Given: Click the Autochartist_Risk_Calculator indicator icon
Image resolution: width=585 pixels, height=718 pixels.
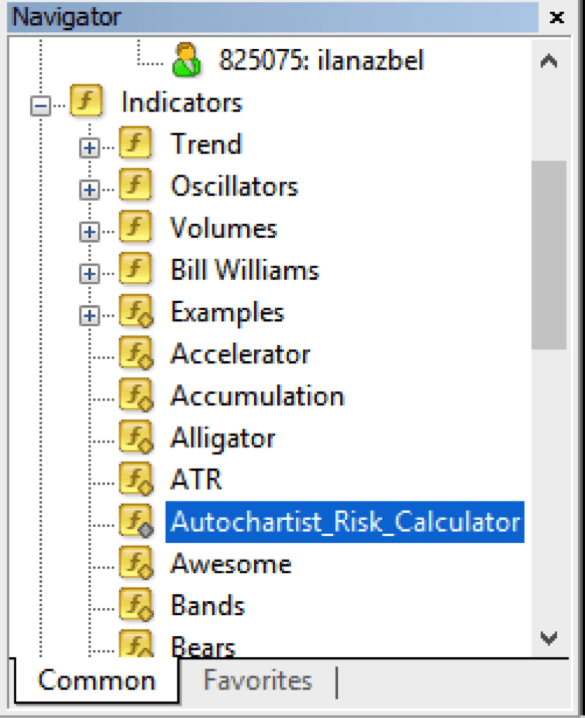Looking at the screenshot, I should pos(135,521).
